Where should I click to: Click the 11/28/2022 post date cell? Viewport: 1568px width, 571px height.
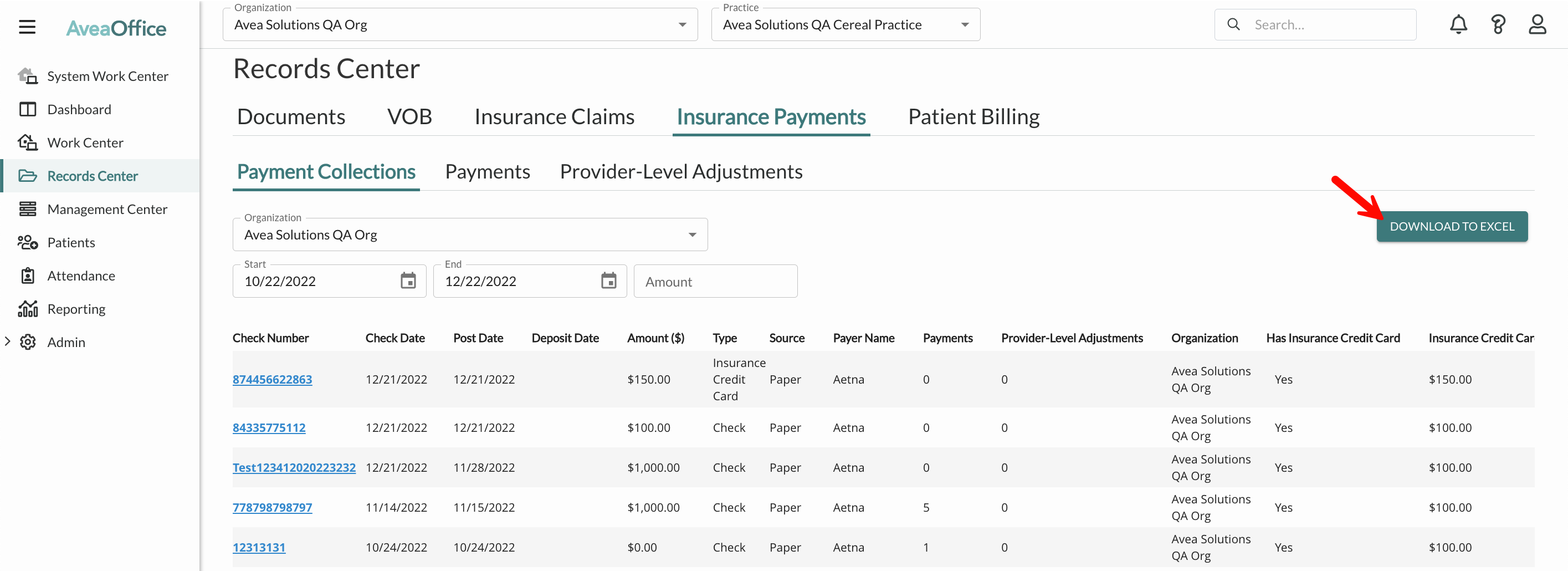click(x=483, y=467)
